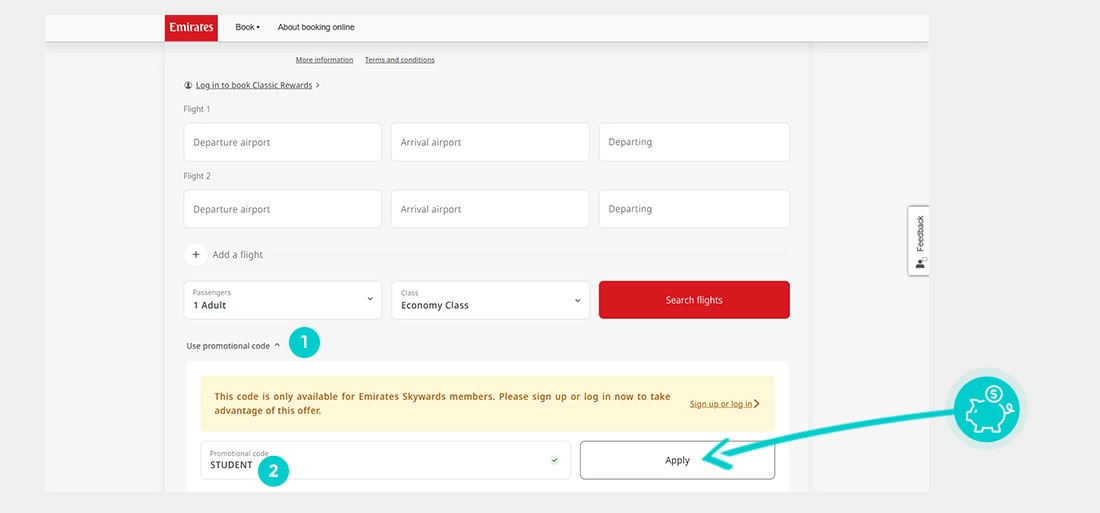Click the Promotional code input field

385,460
